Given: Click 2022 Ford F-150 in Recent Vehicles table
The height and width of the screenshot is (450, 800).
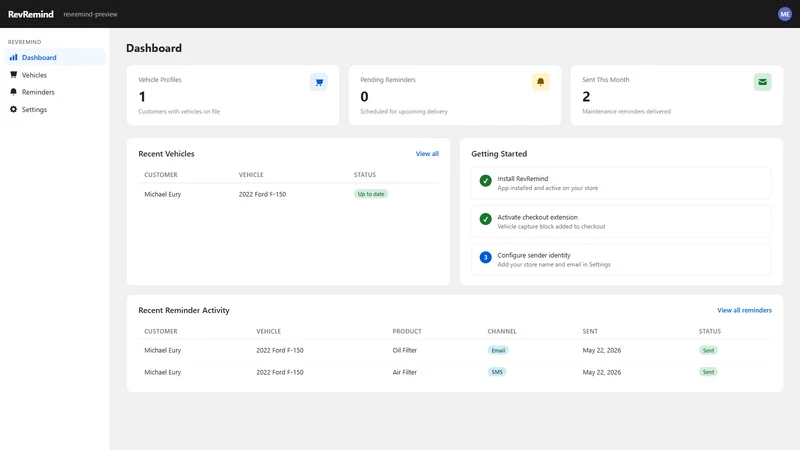Looking at the screenshot, I should pos(262,194).
